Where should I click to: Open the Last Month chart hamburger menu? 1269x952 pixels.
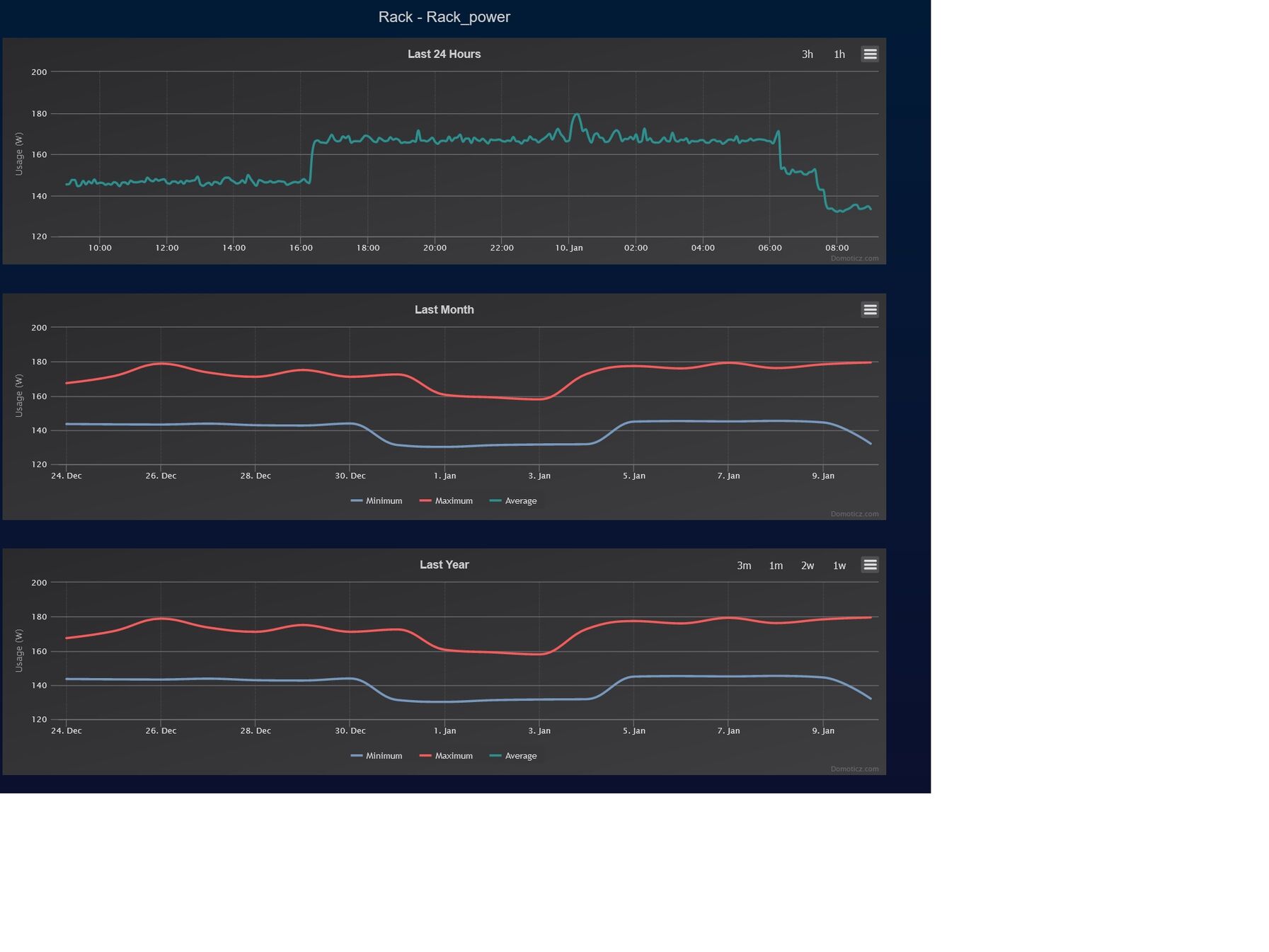(x=870, y=309)
